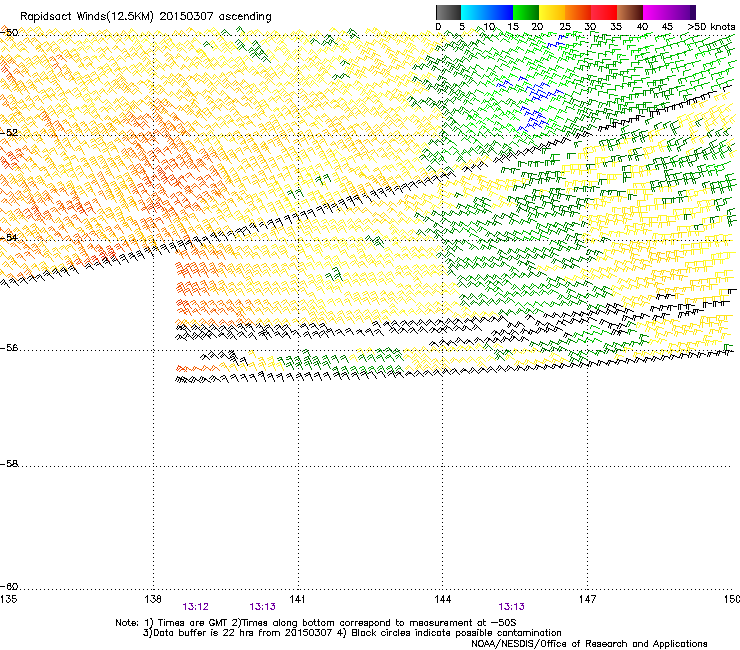Viewport: 740px width, 650px height.
Task: Click the 135 longitude label
Action: click(x=8, y=599)
